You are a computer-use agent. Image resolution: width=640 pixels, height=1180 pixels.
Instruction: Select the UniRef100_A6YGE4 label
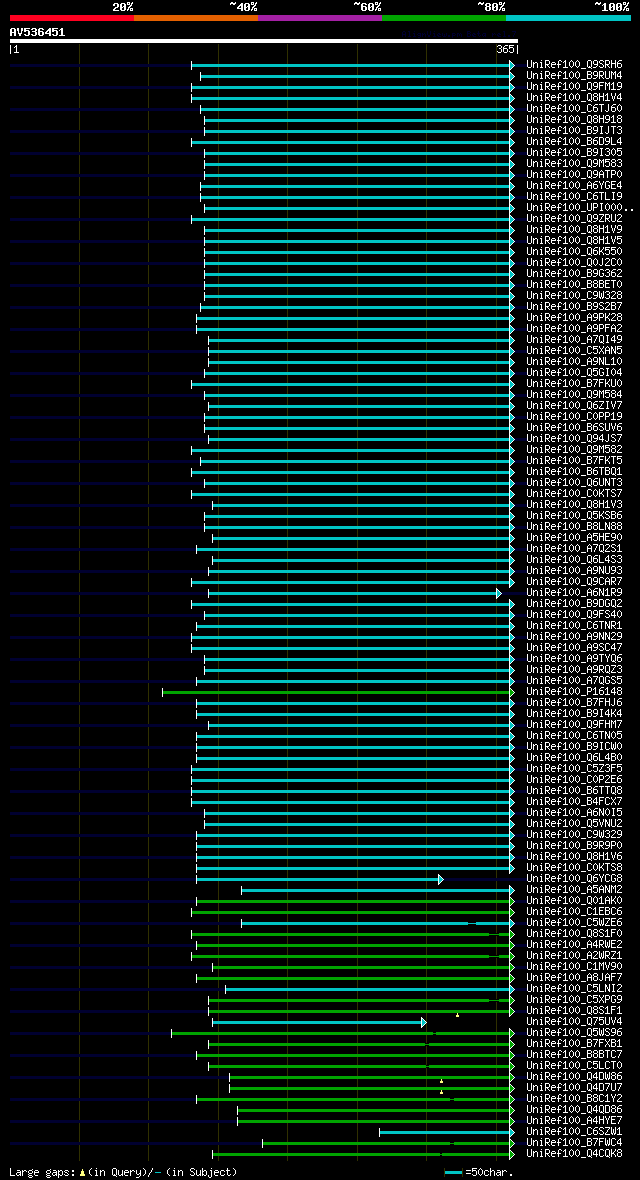pos(574,186)
